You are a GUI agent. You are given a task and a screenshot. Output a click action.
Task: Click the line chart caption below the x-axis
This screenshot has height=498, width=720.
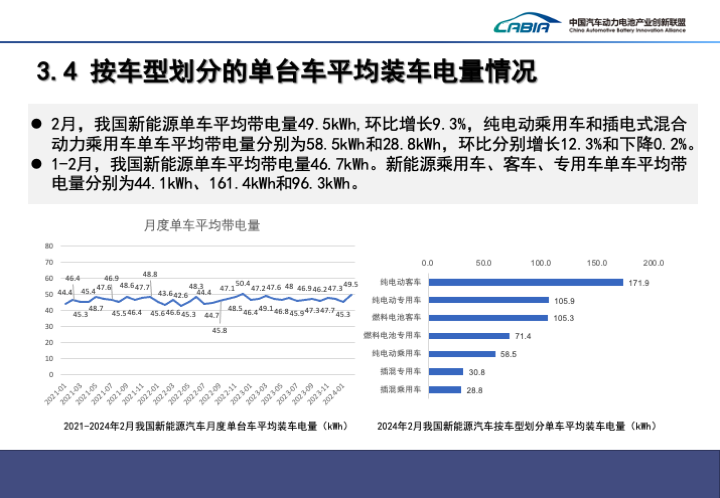[203, 426]
